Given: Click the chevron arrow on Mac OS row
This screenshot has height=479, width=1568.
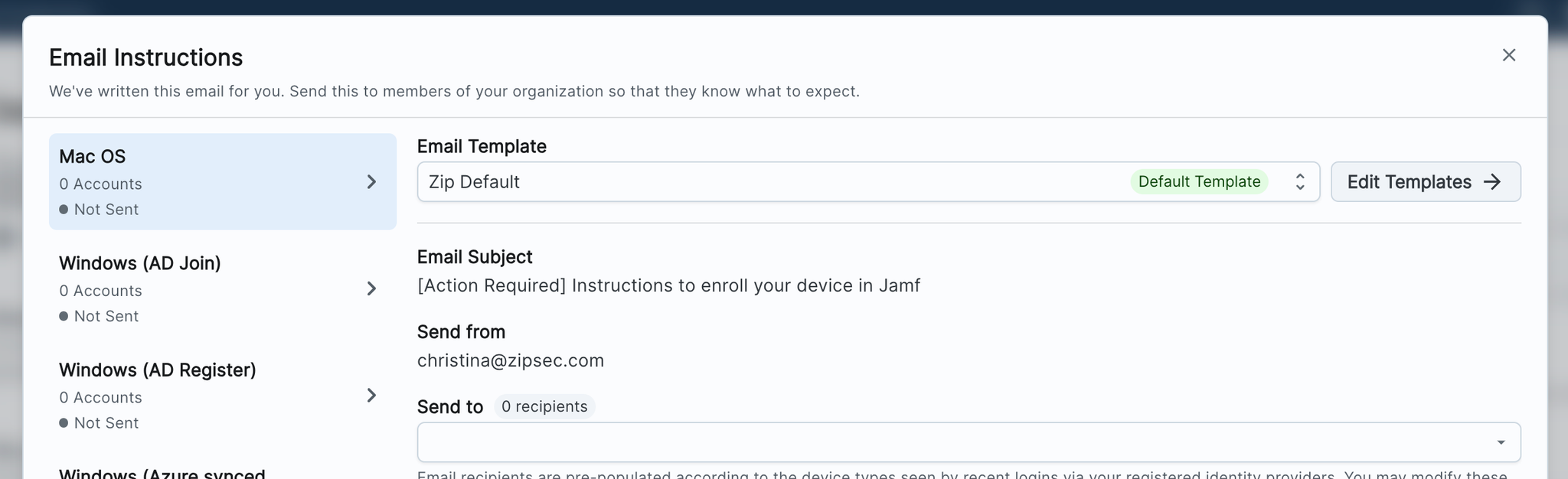Looking at the screenshot, I should pyautogui.click(x=371, y=182).
